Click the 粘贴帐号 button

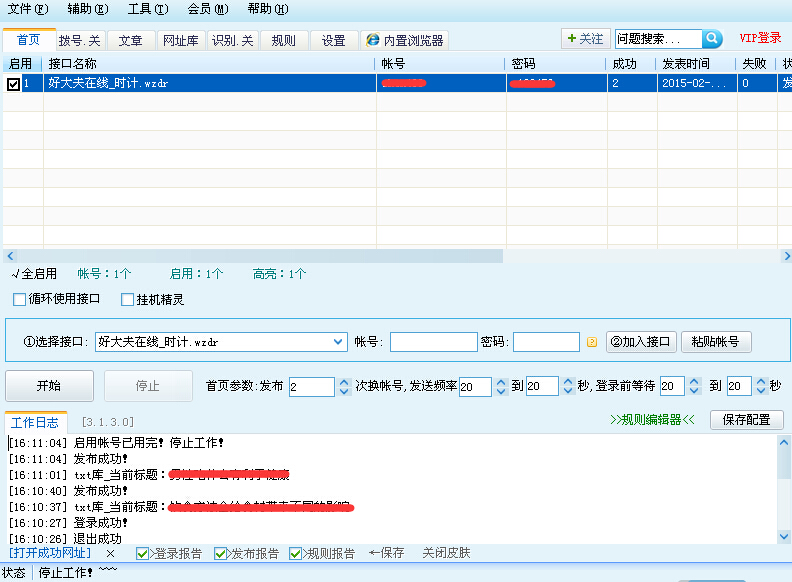[x=716, y=342]
